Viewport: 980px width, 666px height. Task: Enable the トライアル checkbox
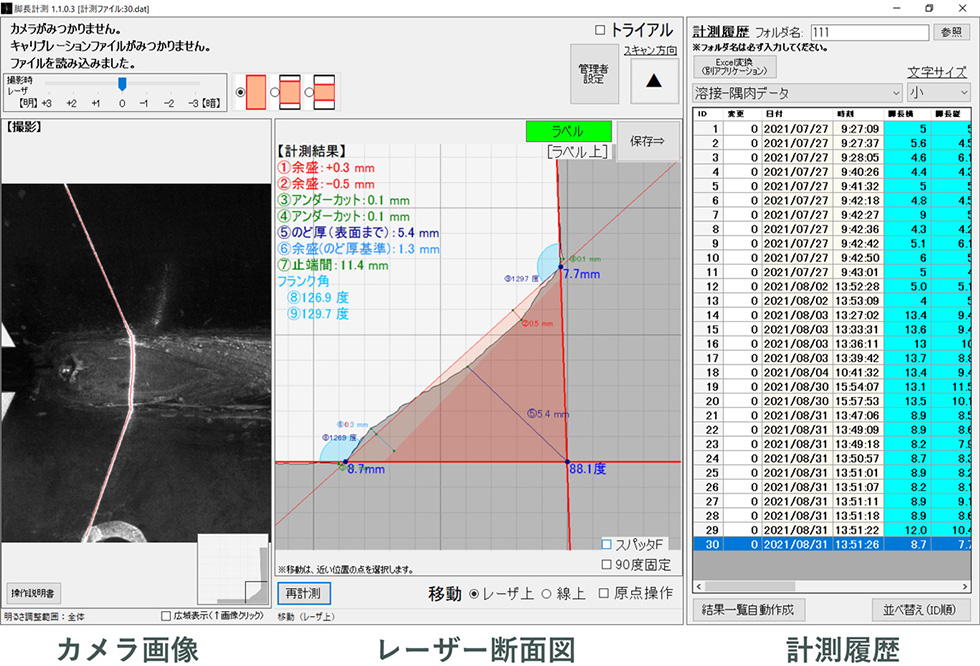click(x=600, y=30)
